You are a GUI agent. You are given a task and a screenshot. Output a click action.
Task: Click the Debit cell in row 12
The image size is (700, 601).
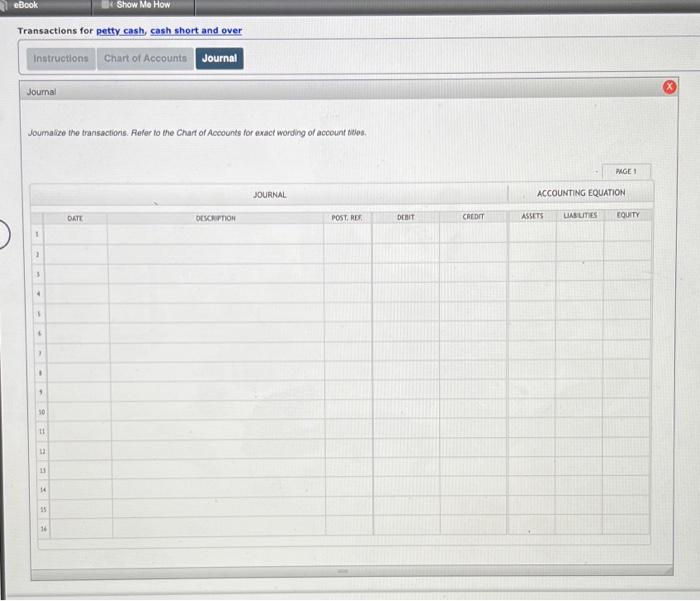click(406, 449)
